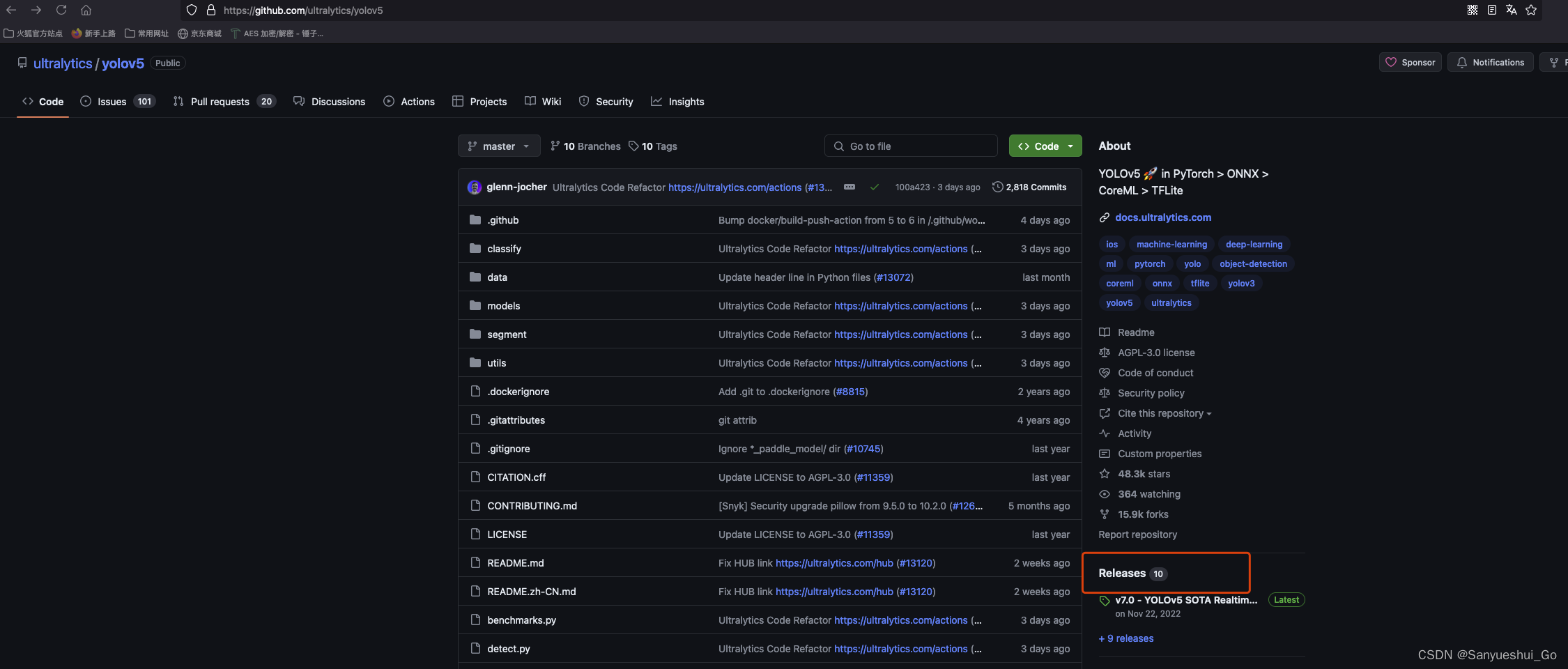This screenshot has width=1568, height=669.
Task: Open the models folder
Action: click(x=503, y=306)
